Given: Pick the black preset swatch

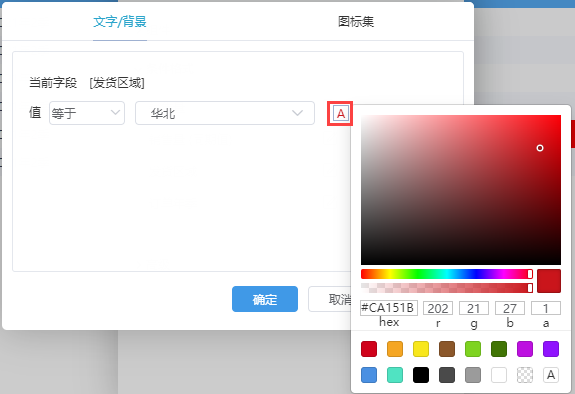Looking at the screenshot, I should (x=421, y=375).
